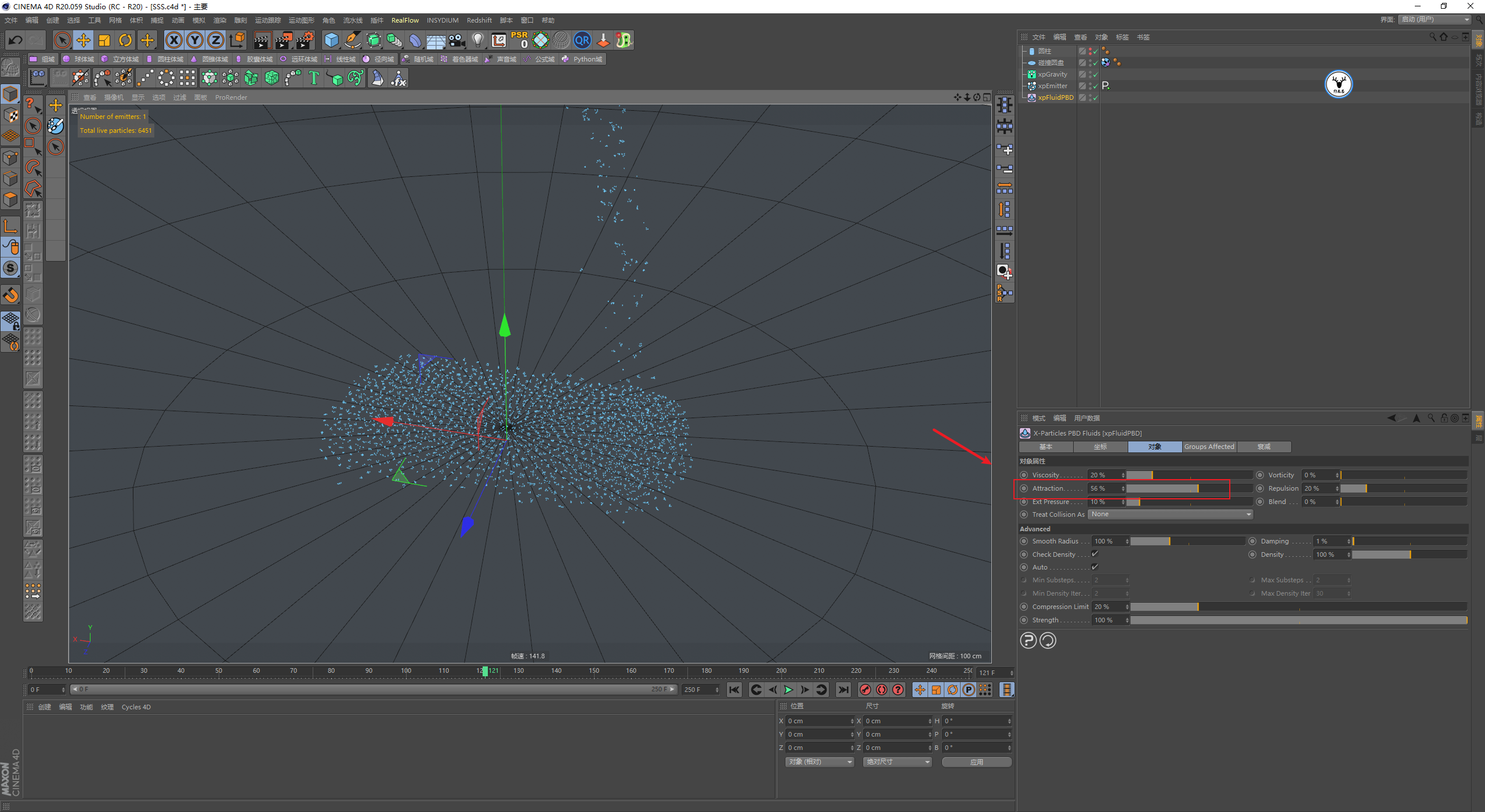
Task: Switch to Groups Affected tab
Action: click(x=1209, y=447)
